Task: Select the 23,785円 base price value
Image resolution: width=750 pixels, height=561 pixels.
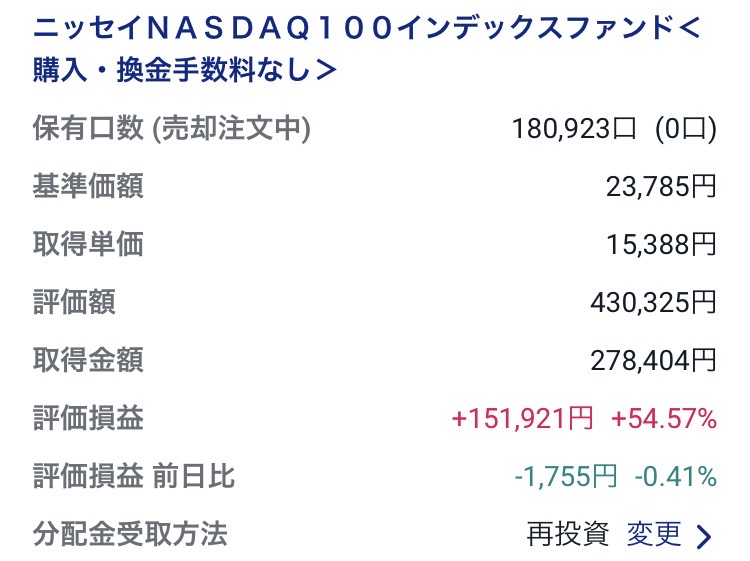Action: (662, 187)
